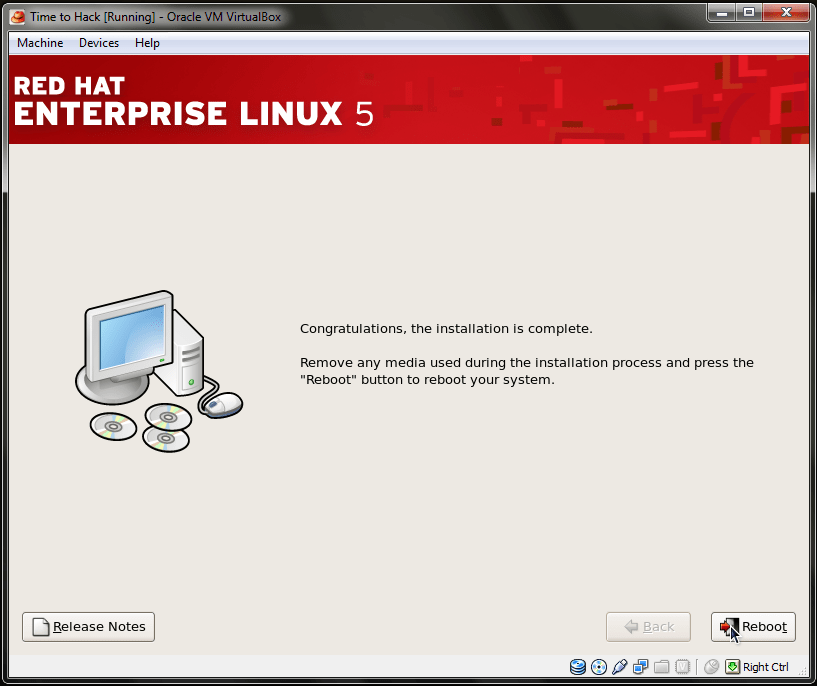
Task: Click the greyed-out Back button
Action: click(648, 627)
